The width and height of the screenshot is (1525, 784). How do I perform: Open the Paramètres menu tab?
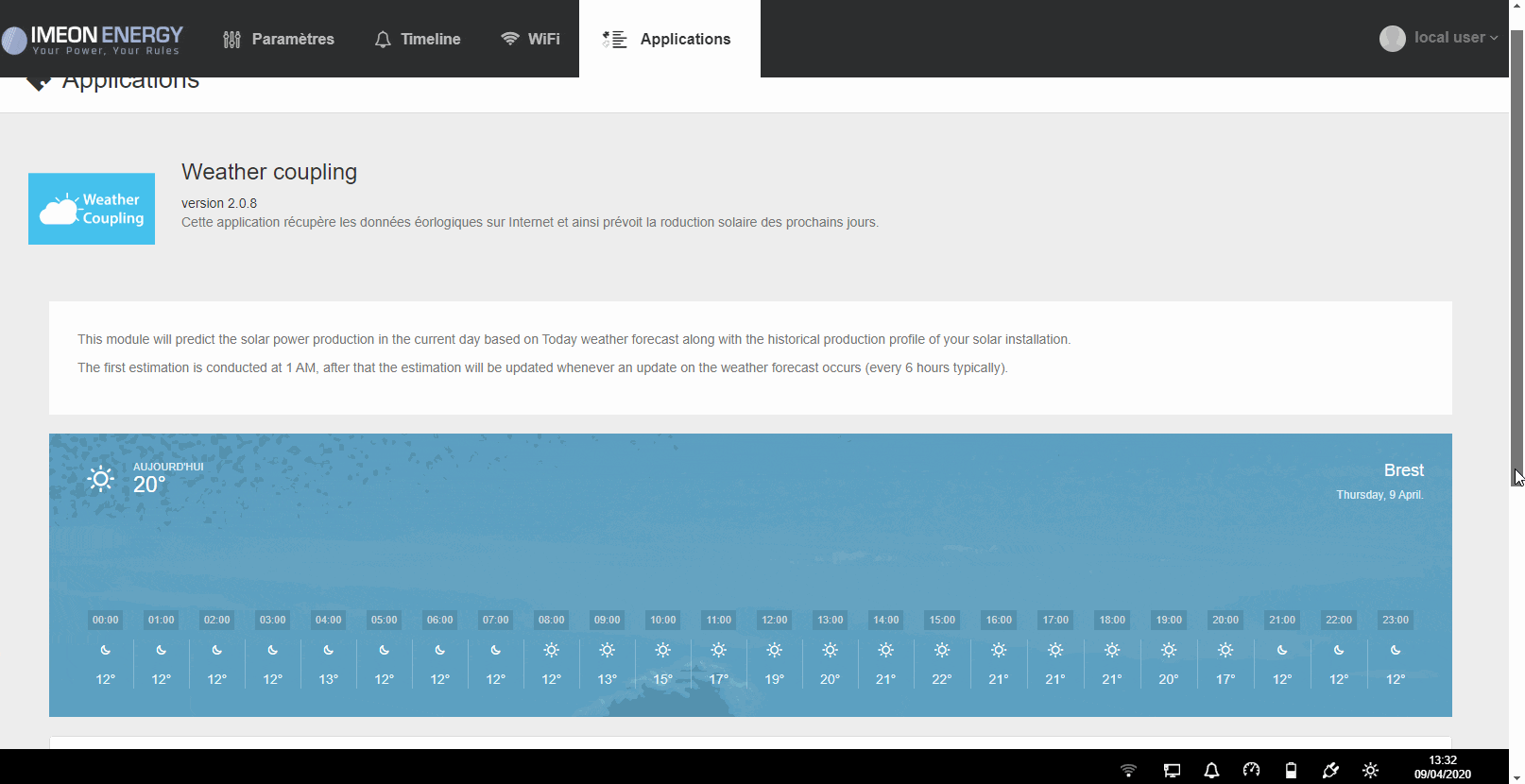coord(279,39)
